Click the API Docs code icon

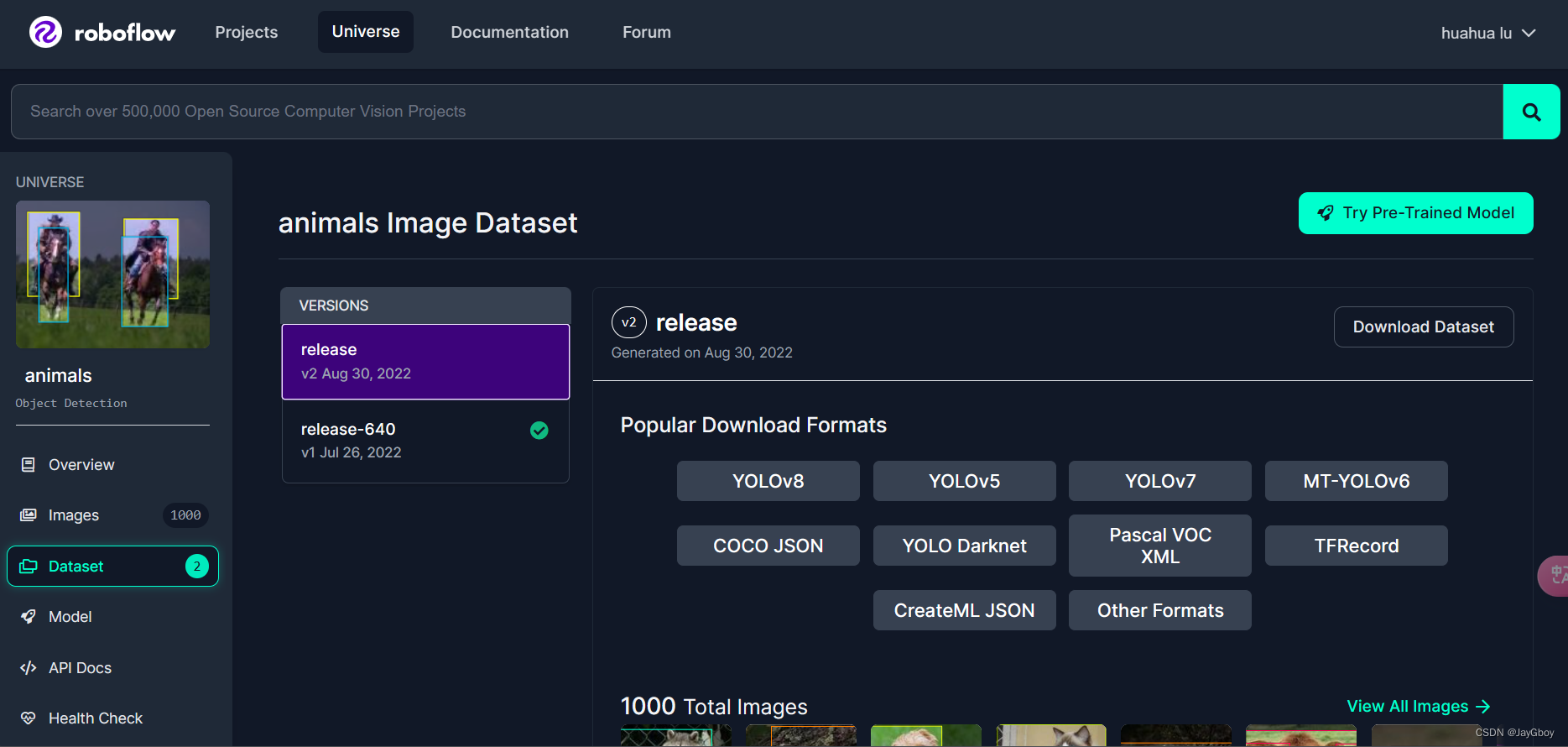(29, 667)
